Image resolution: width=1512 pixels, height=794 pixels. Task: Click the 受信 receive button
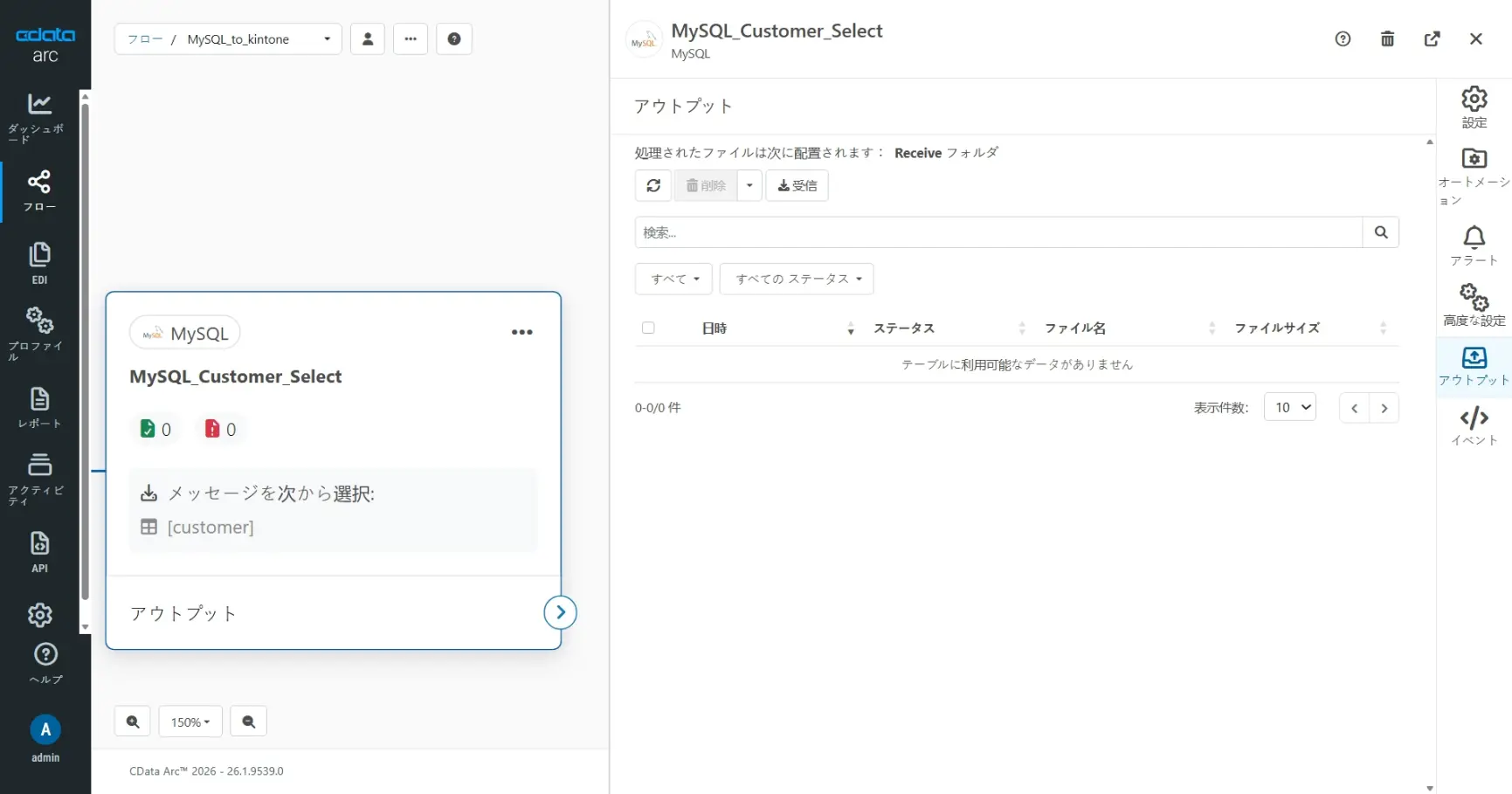(x=796, y=185)
